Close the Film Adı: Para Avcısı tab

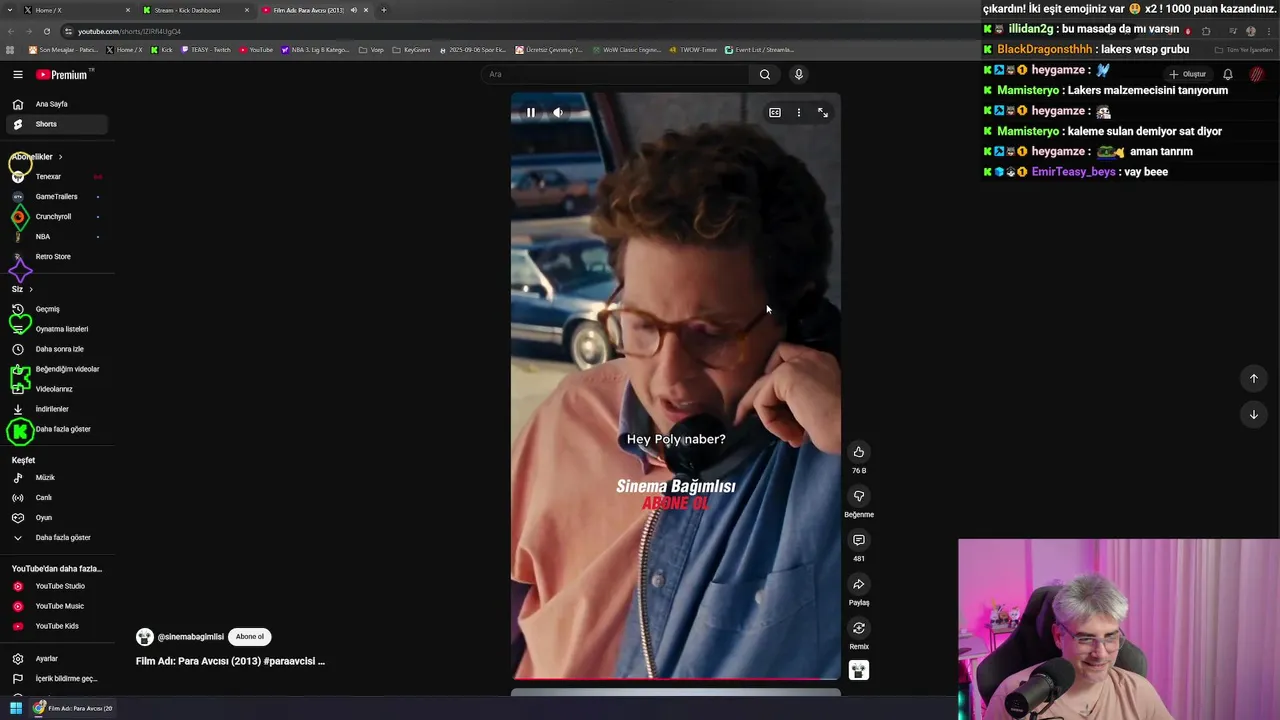(x=366, y=10)
